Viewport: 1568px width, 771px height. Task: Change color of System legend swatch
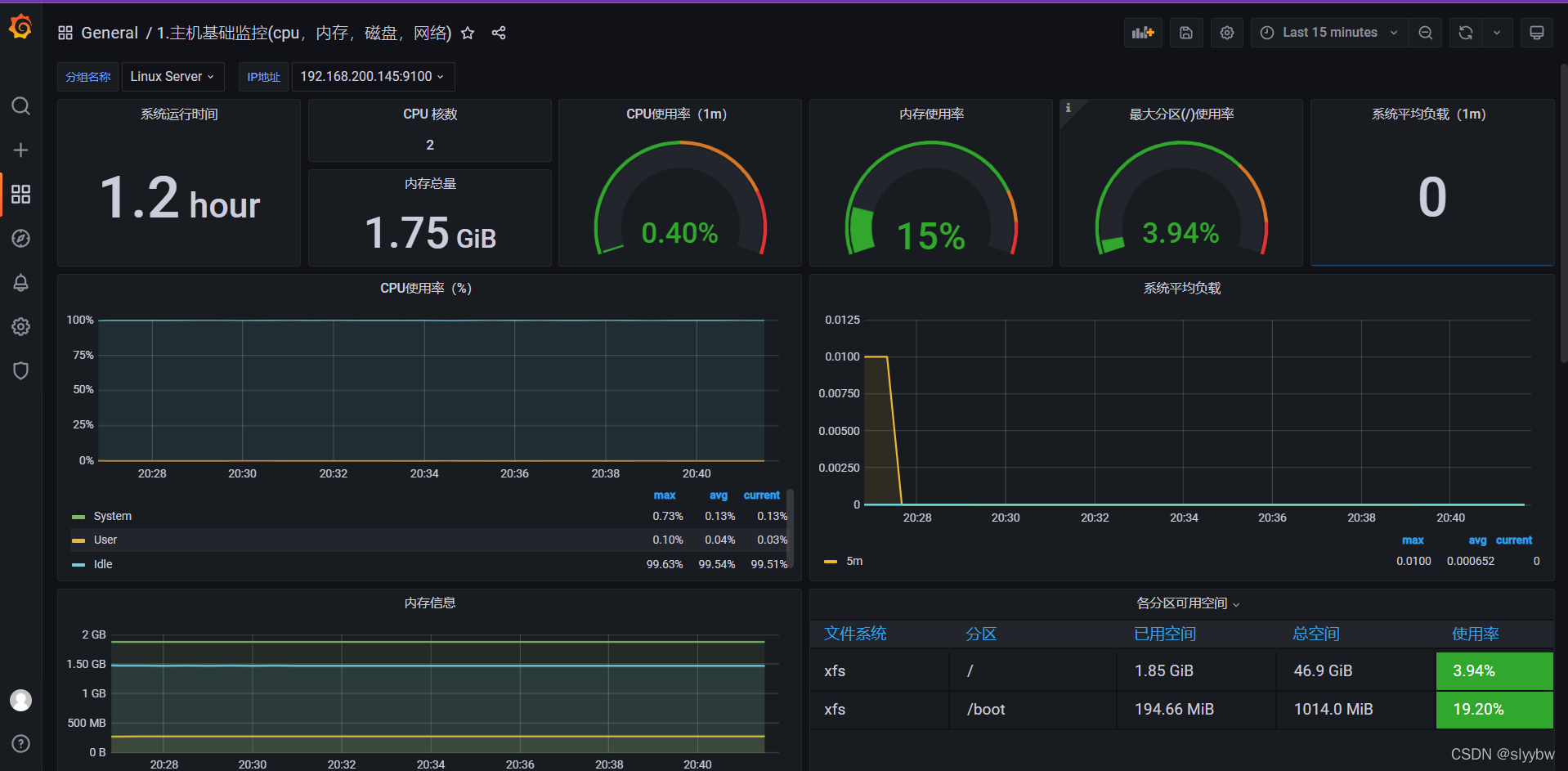coord(78,517)
